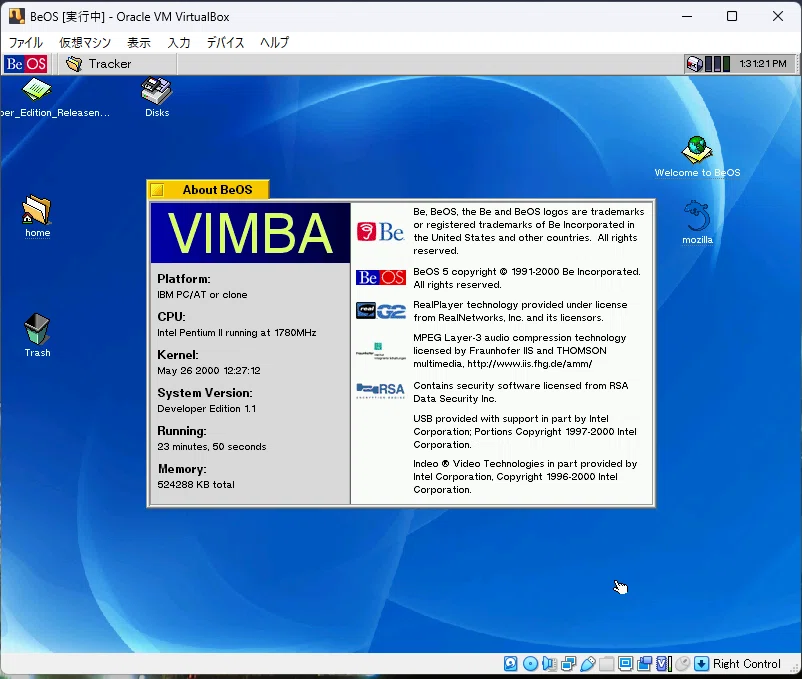This screenshot has height=679, width=802.
Task: Minimize the VirtualBox window
Action: tap(687, 16)
